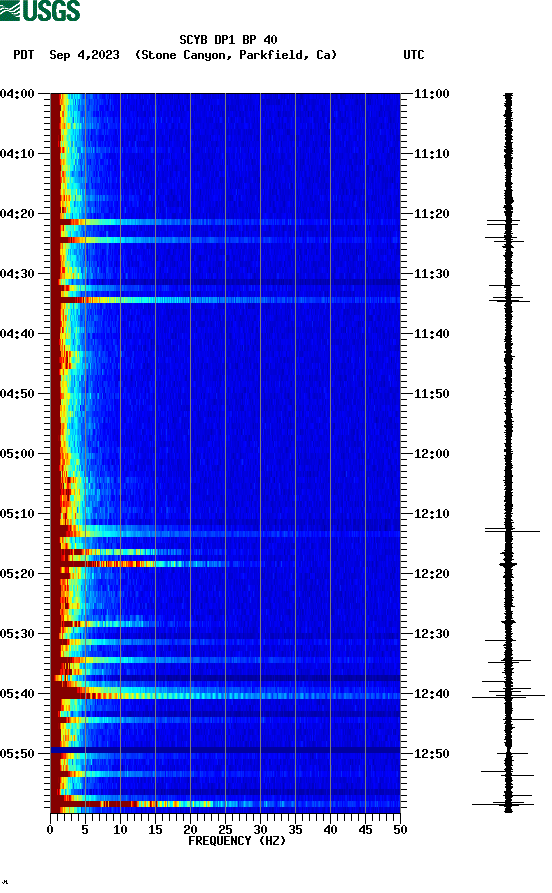
Task: Select the title 'SCYB DP1 BP 40'
Action: 228,40
